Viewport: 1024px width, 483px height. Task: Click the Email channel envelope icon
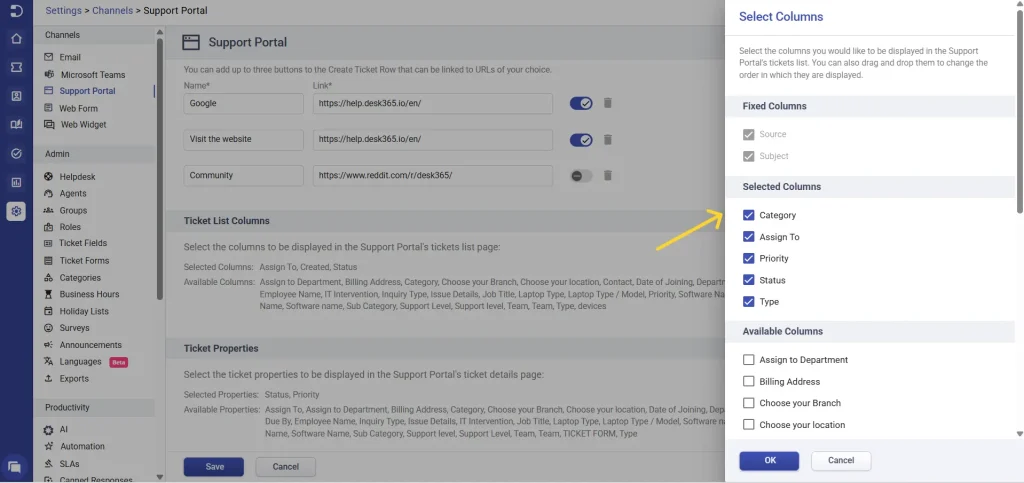coord(48,57)
